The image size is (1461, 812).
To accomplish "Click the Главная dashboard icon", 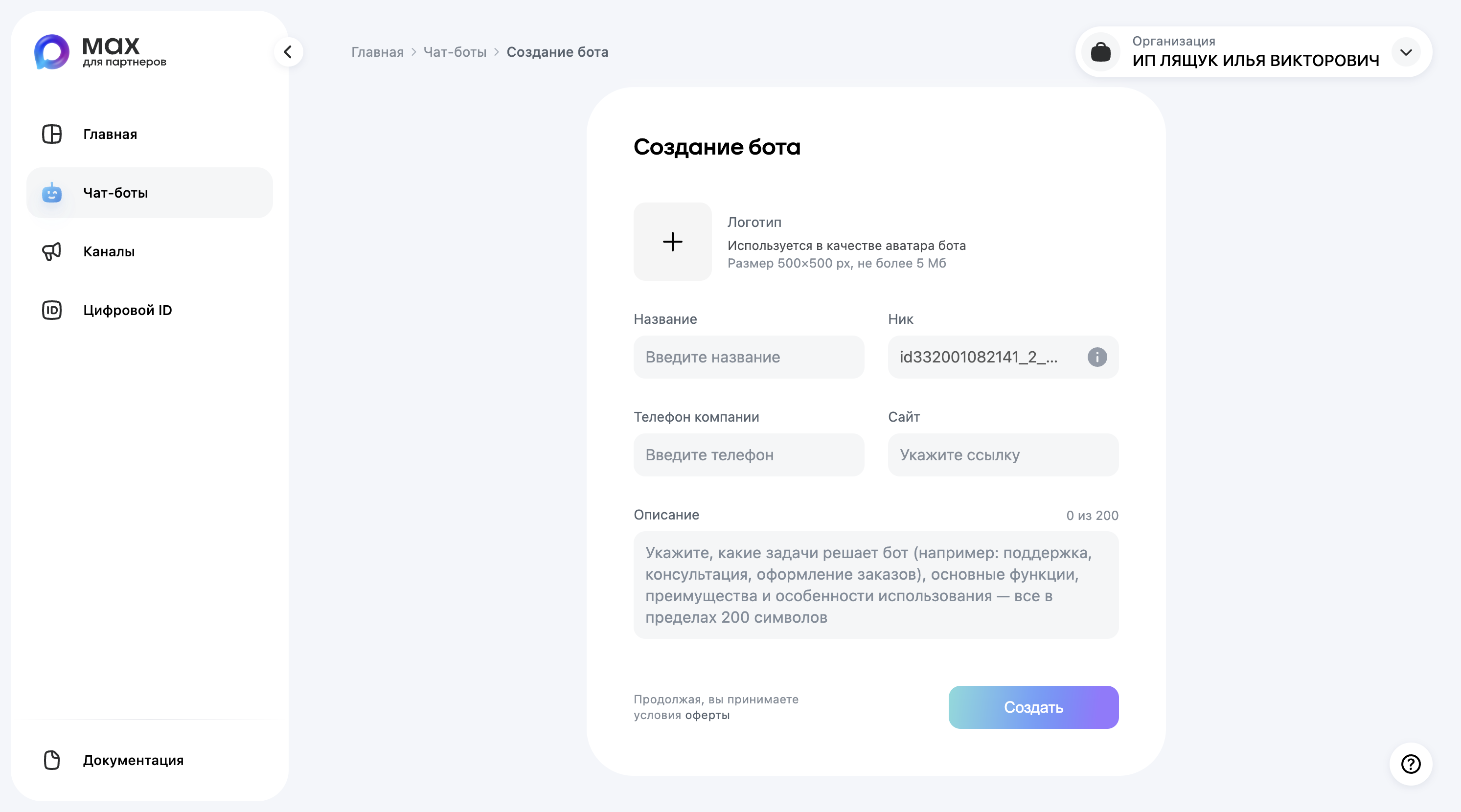I will (x=51, y=135).
